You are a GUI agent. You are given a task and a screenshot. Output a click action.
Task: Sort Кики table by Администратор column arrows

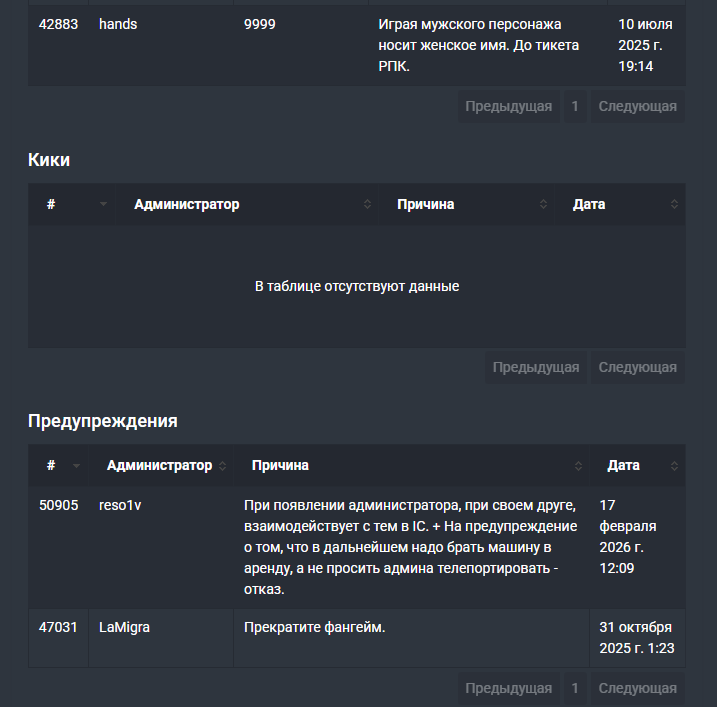point(367,204)
